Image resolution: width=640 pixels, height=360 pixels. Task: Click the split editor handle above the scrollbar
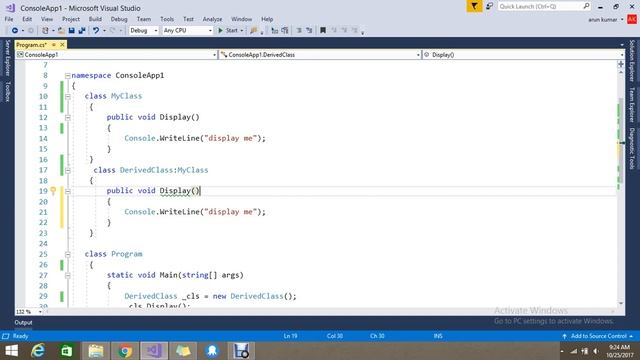coord(621,64)
